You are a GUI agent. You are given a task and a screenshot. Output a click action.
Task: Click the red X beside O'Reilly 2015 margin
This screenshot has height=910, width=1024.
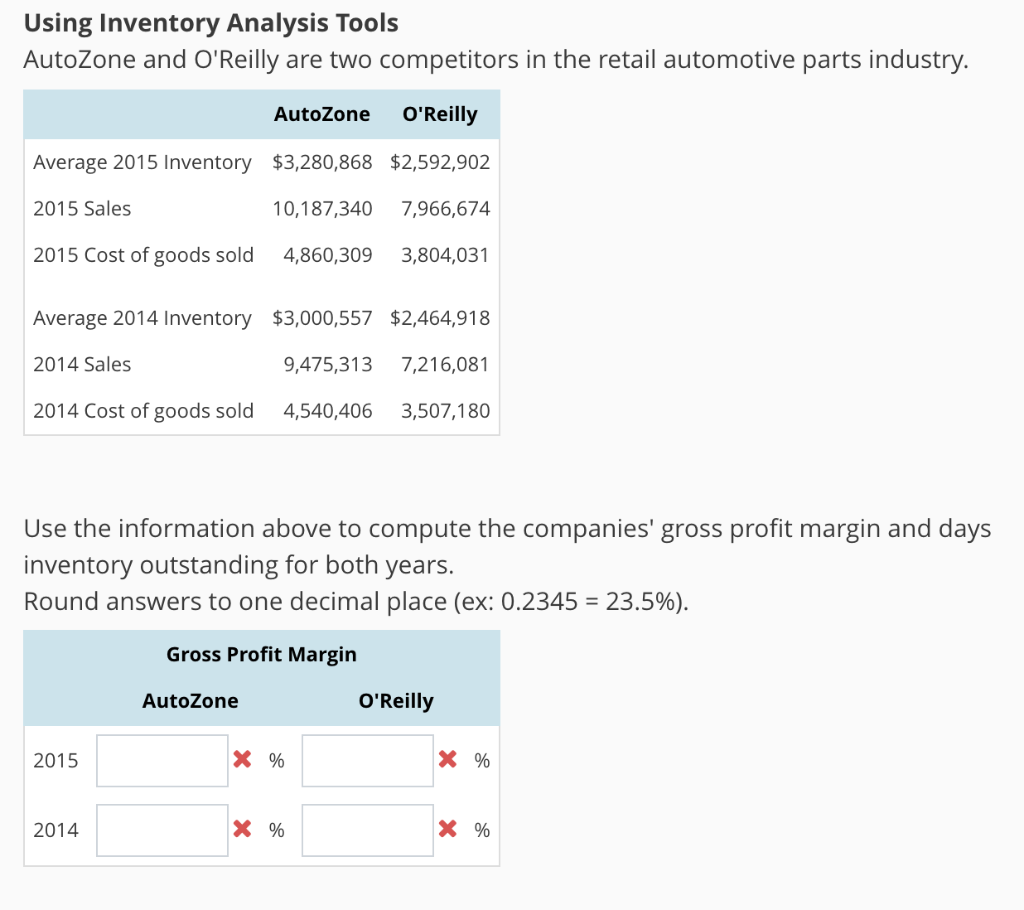click(448, 760)
